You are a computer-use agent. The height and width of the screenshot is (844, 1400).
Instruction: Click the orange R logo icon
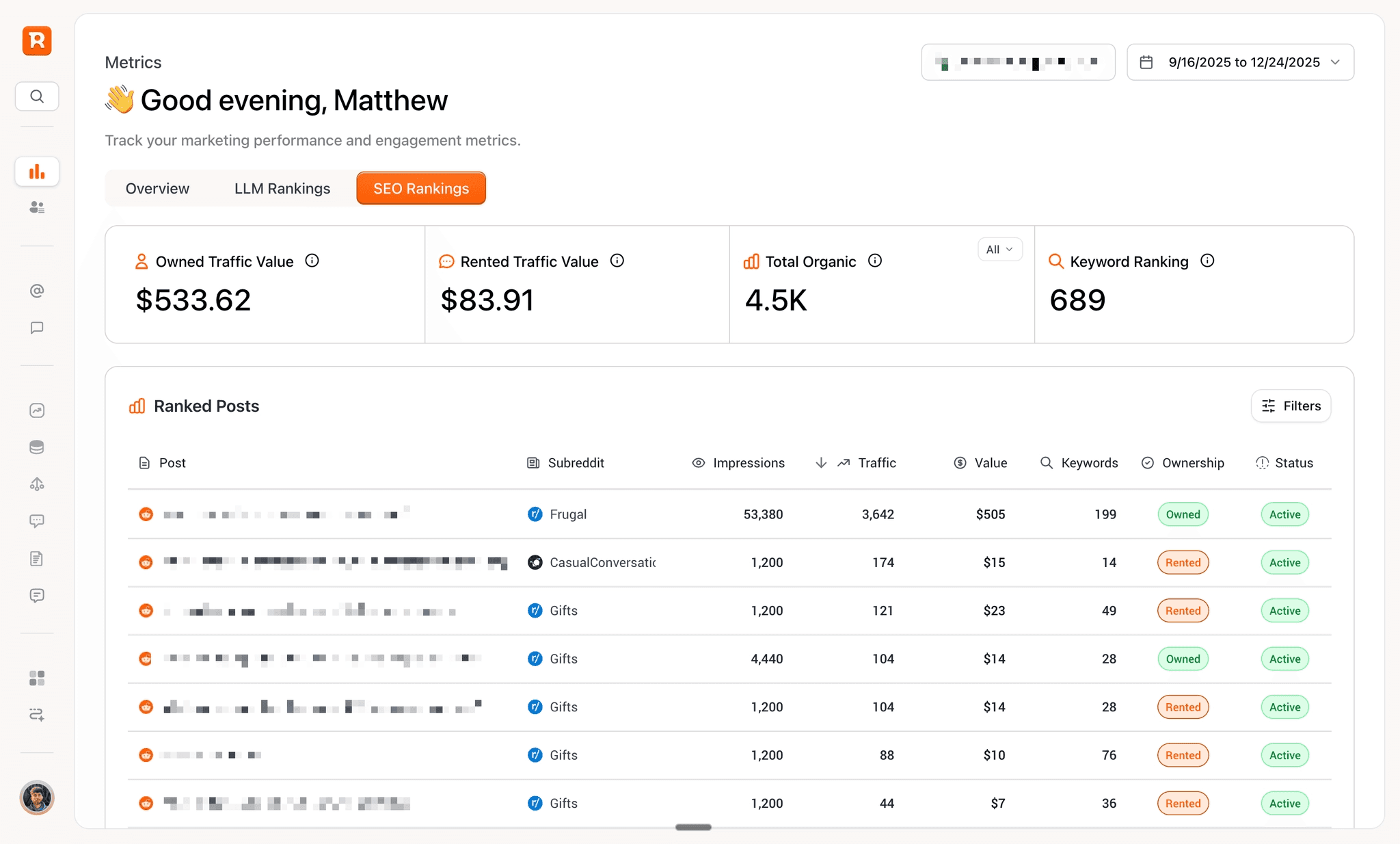[x=37, y=41]
